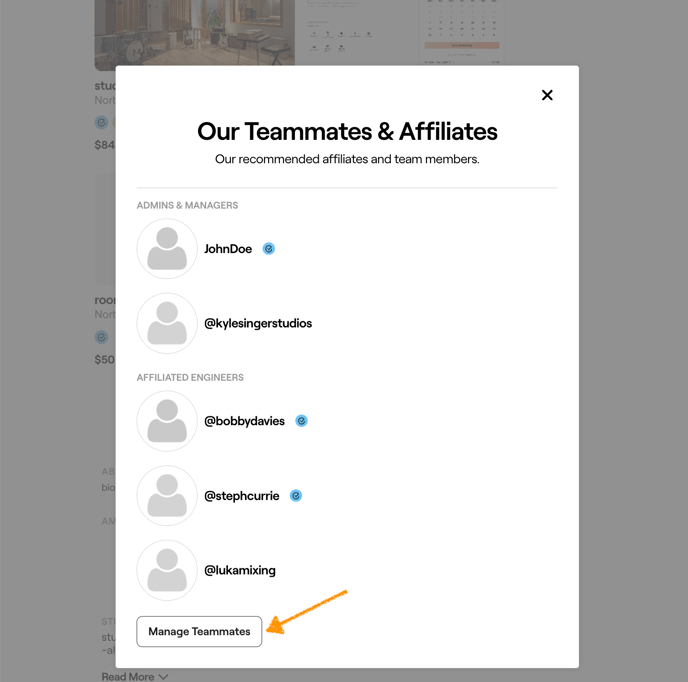Click the verified badge next to JohnDoe
The image size is (688, 682).
point(269,249)
